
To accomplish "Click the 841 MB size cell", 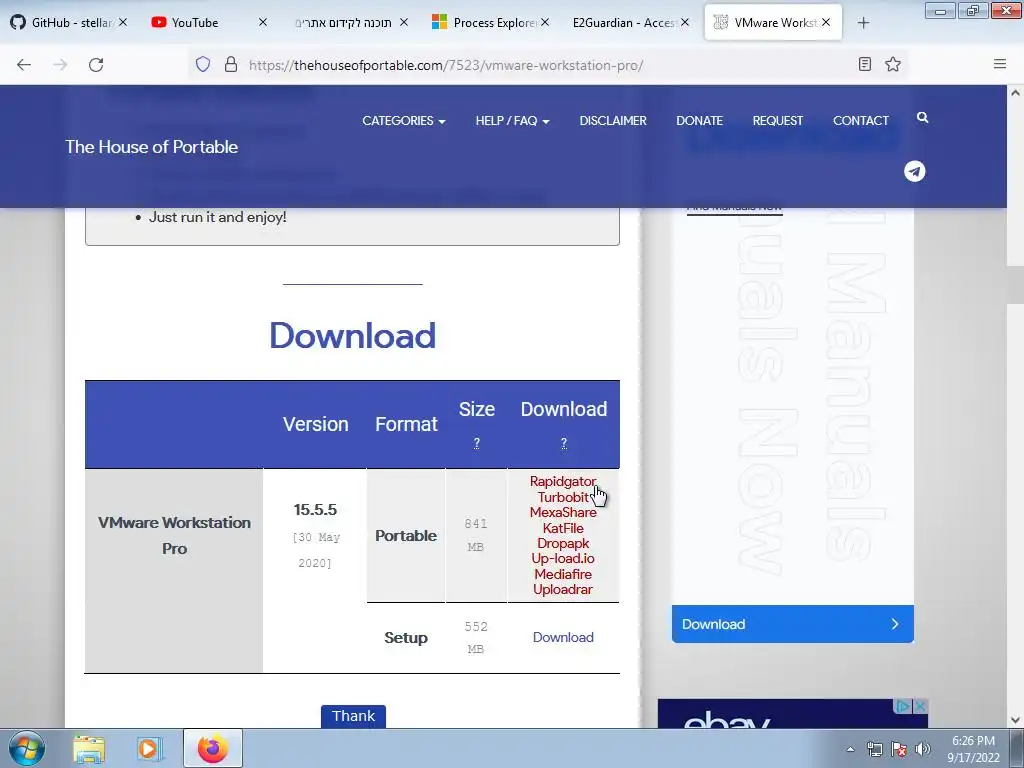I will click(x=476, y=535).
